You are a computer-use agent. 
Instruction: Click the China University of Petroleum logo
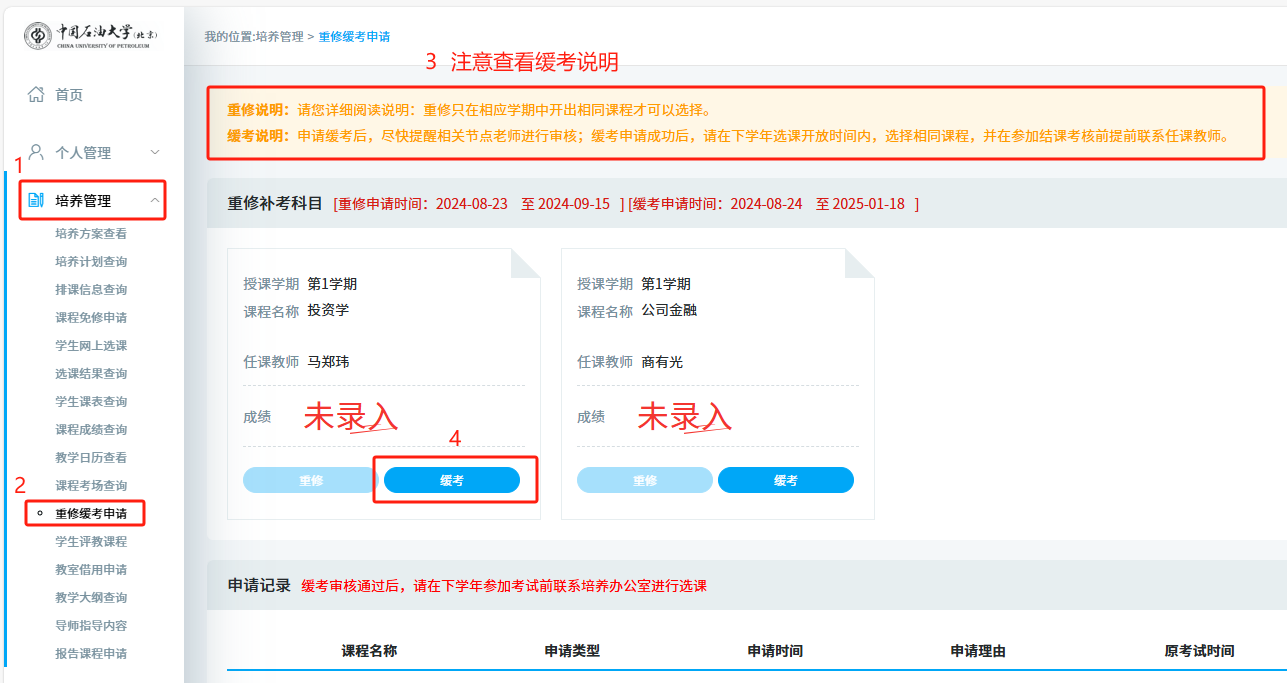(x=91, y=36)
